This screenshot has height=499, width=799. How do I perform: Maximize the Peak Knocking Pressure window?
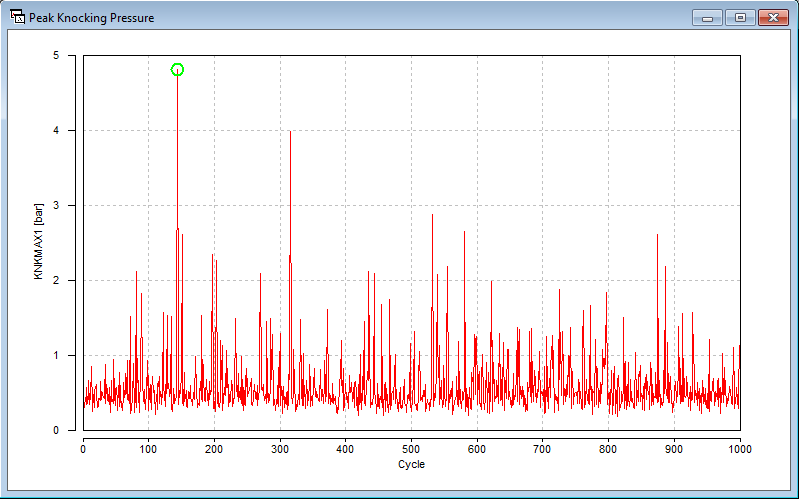[740, 17]
